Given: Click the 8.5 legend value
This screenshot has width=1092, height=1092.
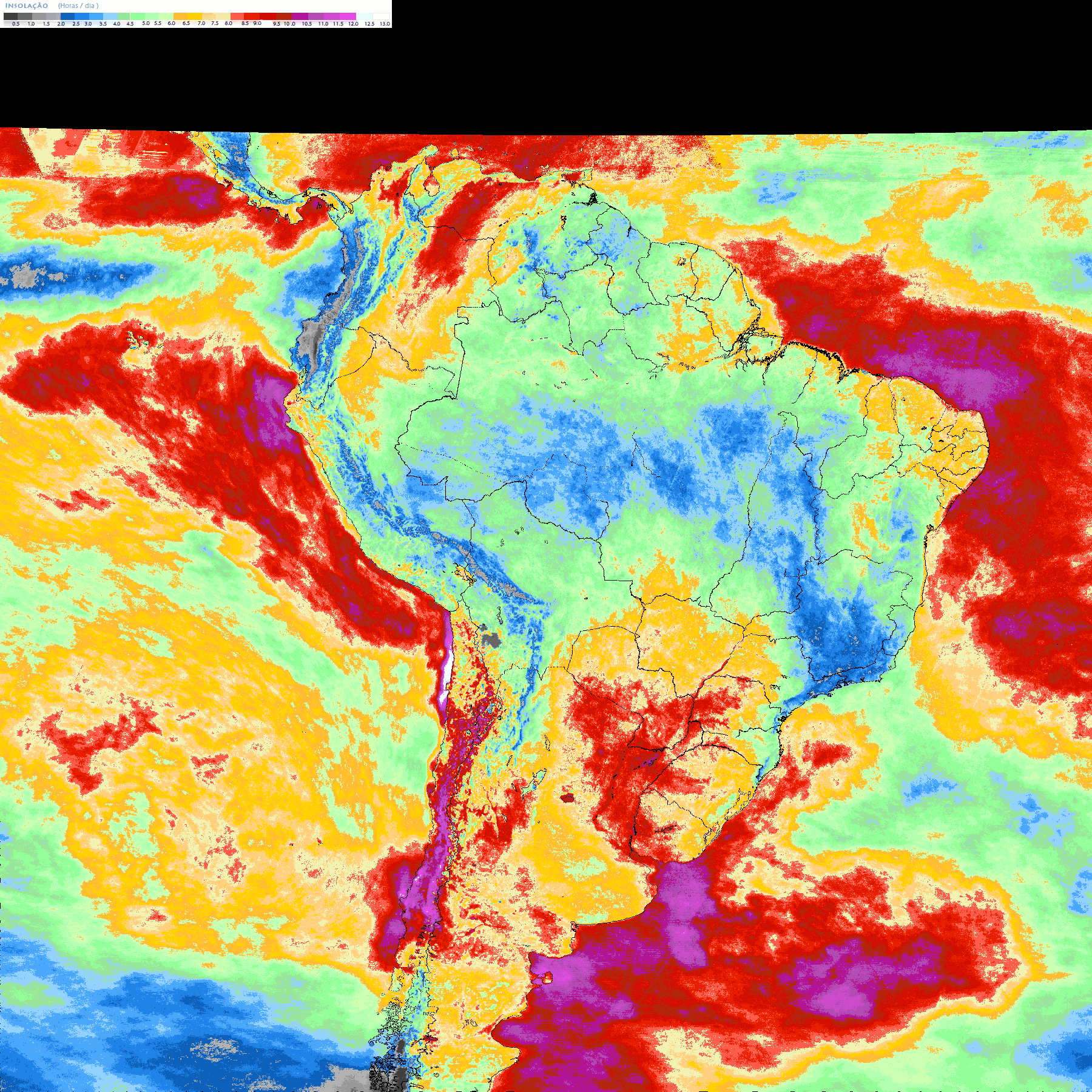Looking at the screenshot, I should (245, 23).
